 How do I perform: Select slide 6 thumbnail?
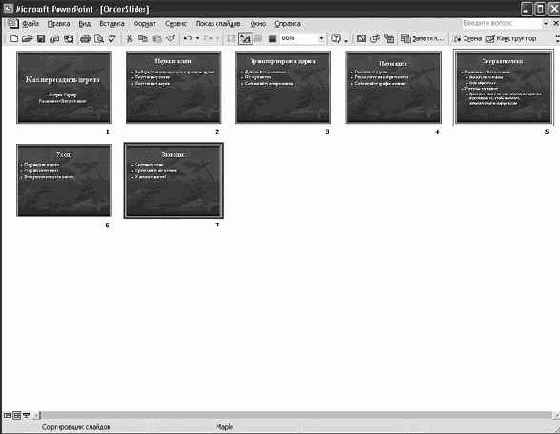(64, 180)
